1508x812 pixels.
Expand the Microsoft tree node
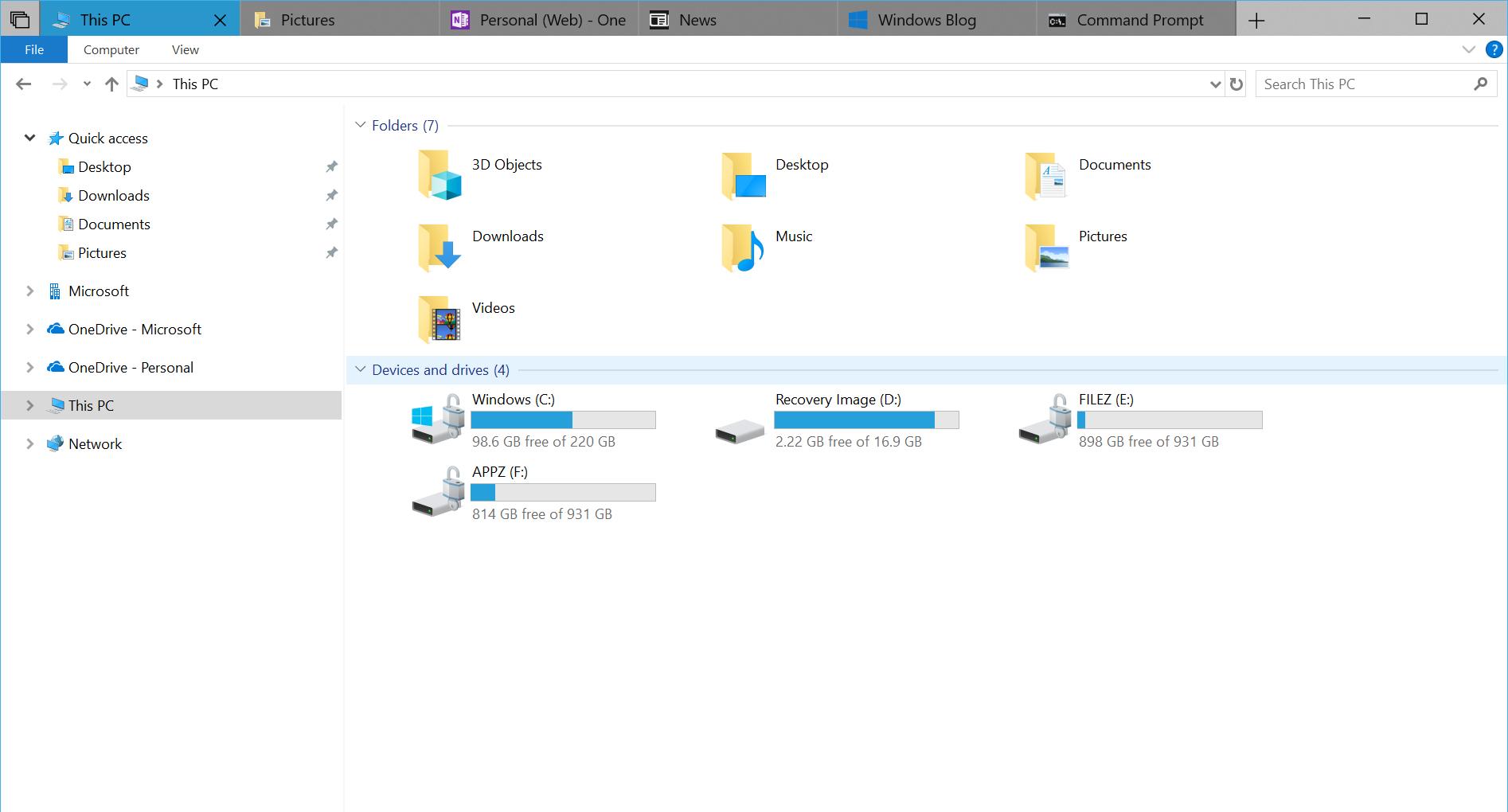point(29,291)
